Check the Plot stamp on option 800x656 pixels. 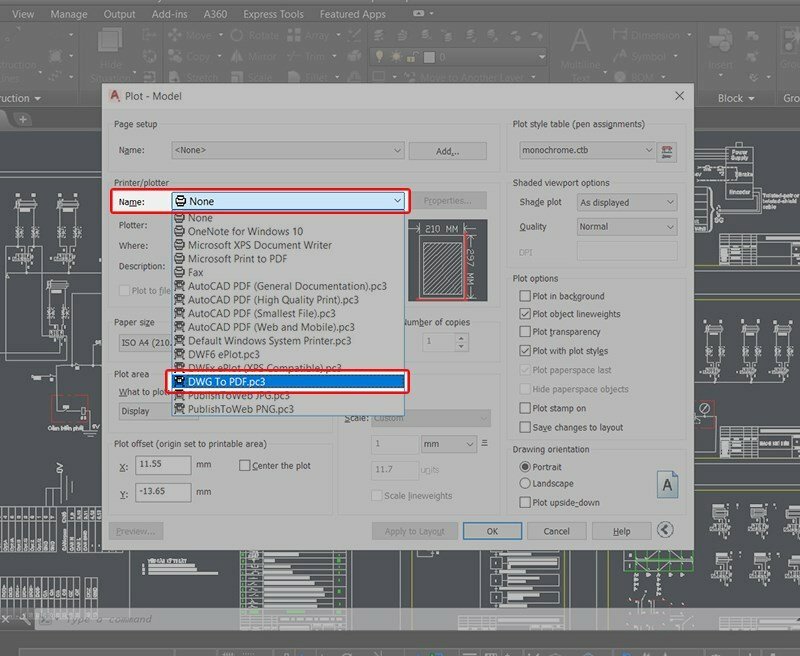point(525,407)
